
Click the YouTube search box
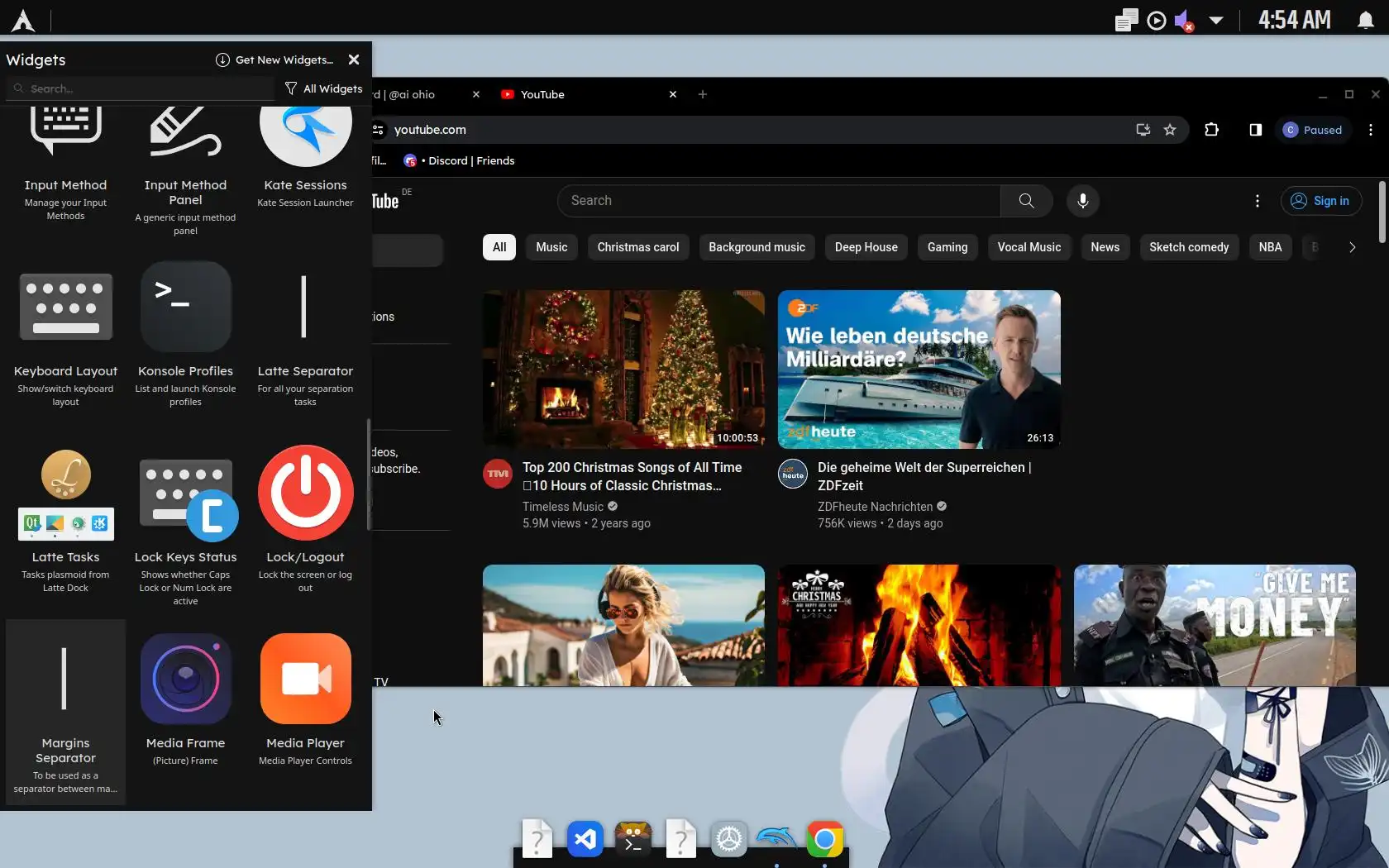click(779, 201)
